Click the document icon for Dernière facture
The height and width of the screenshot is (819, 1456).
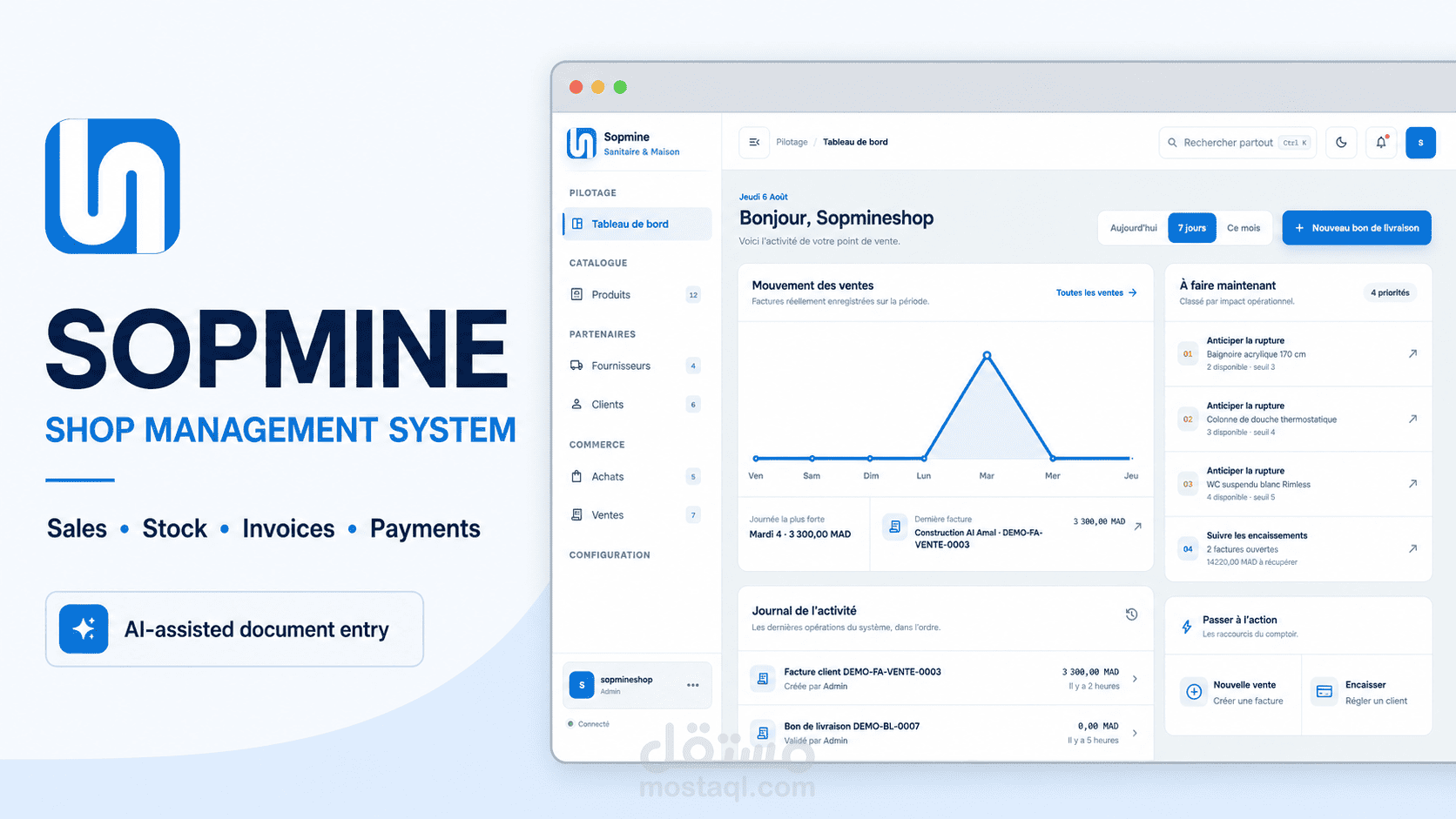click(x=894, y=527)
